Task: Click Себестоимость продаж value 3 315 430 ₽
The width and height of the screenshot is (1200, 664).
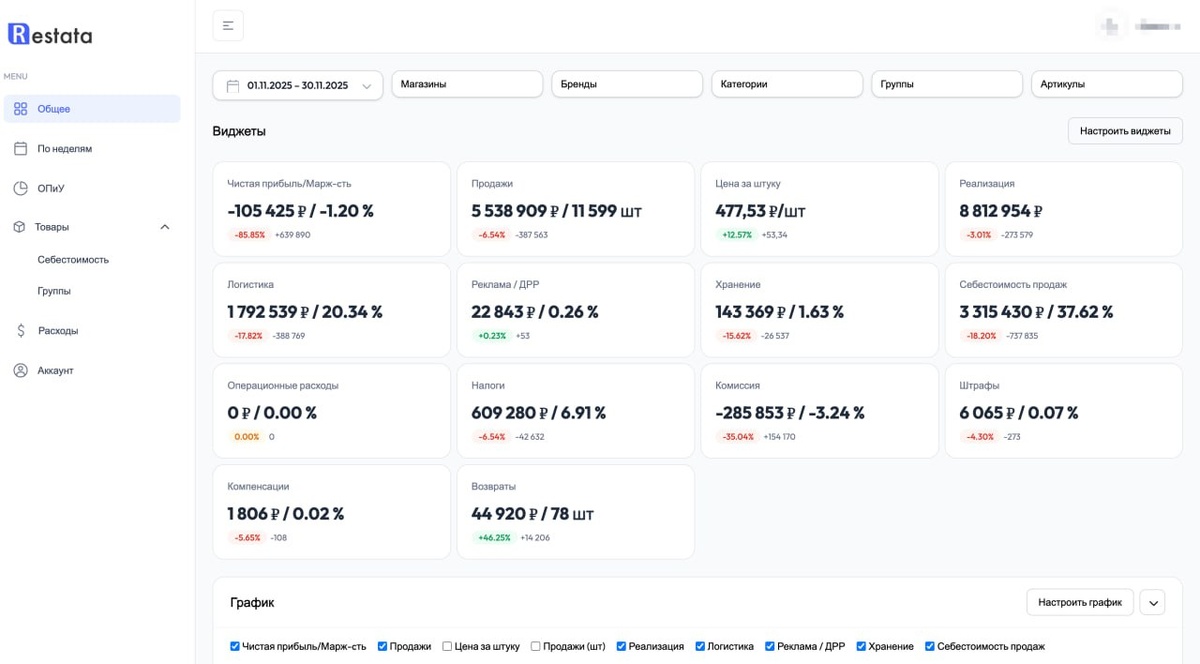Action: point(1002,312)
